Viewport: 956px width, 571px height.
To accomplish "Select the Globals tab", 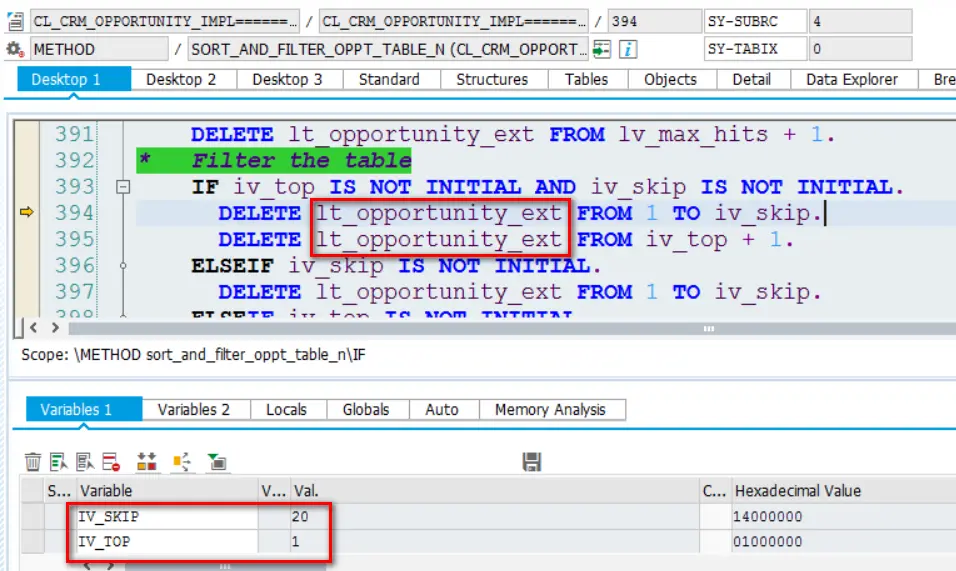I will point(366,410).
